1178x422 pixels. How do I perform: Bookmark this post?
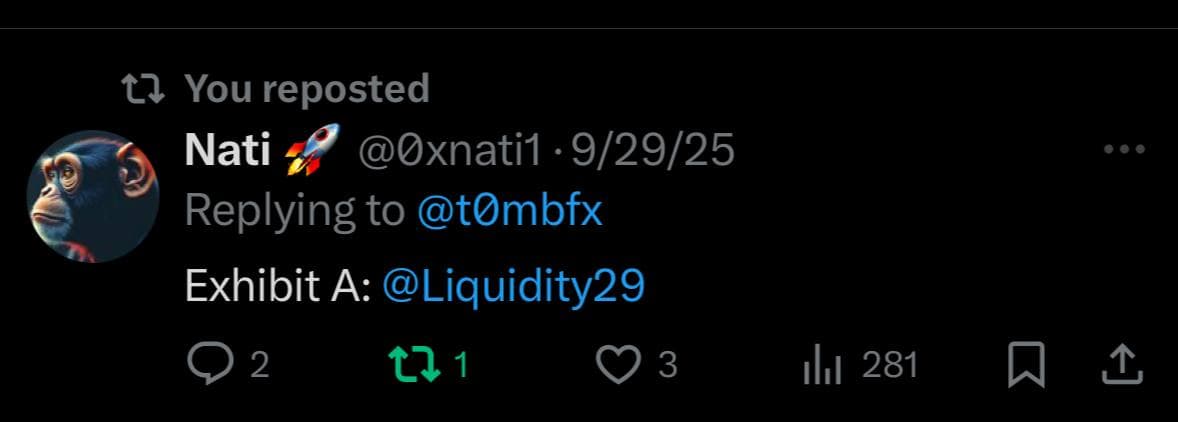coord(1026,364)
